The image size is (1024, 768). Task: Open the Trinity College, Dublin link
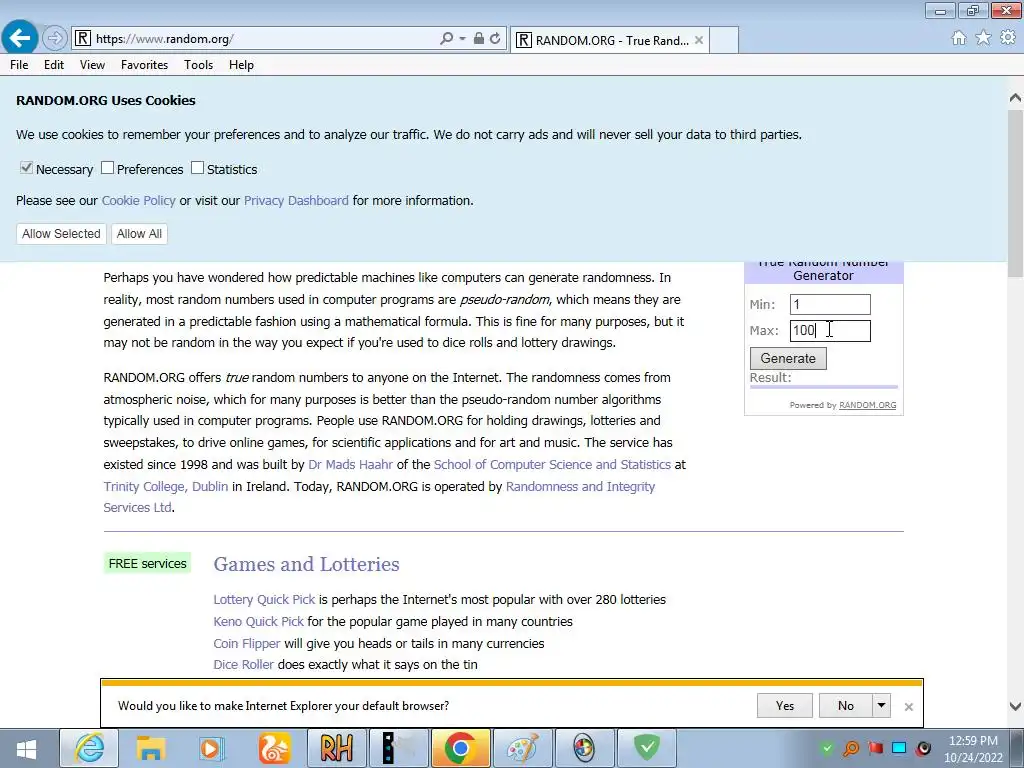(x=166, y=487)
